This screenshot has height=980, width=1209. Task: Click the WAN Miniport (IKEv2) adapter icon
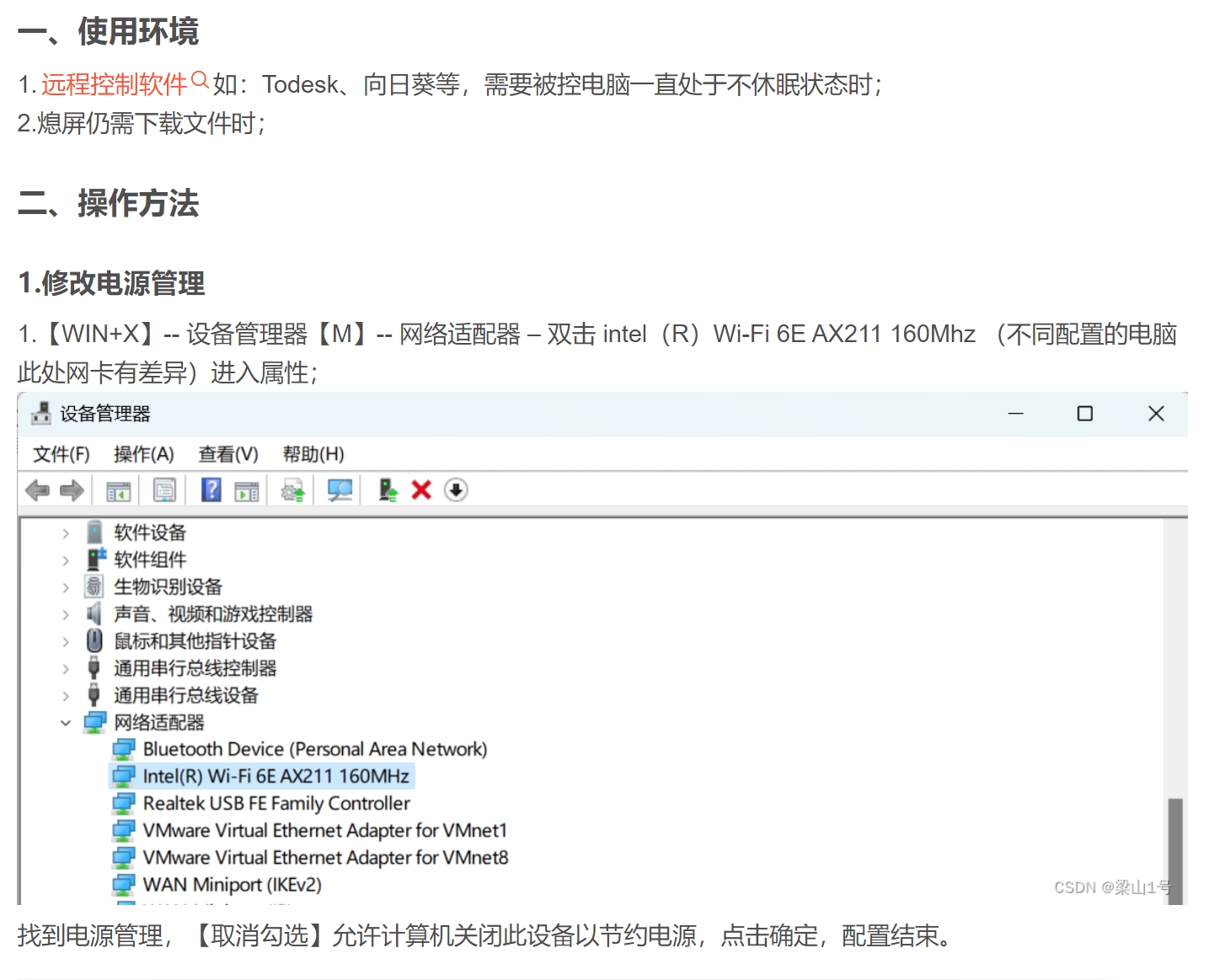[124, 884]
